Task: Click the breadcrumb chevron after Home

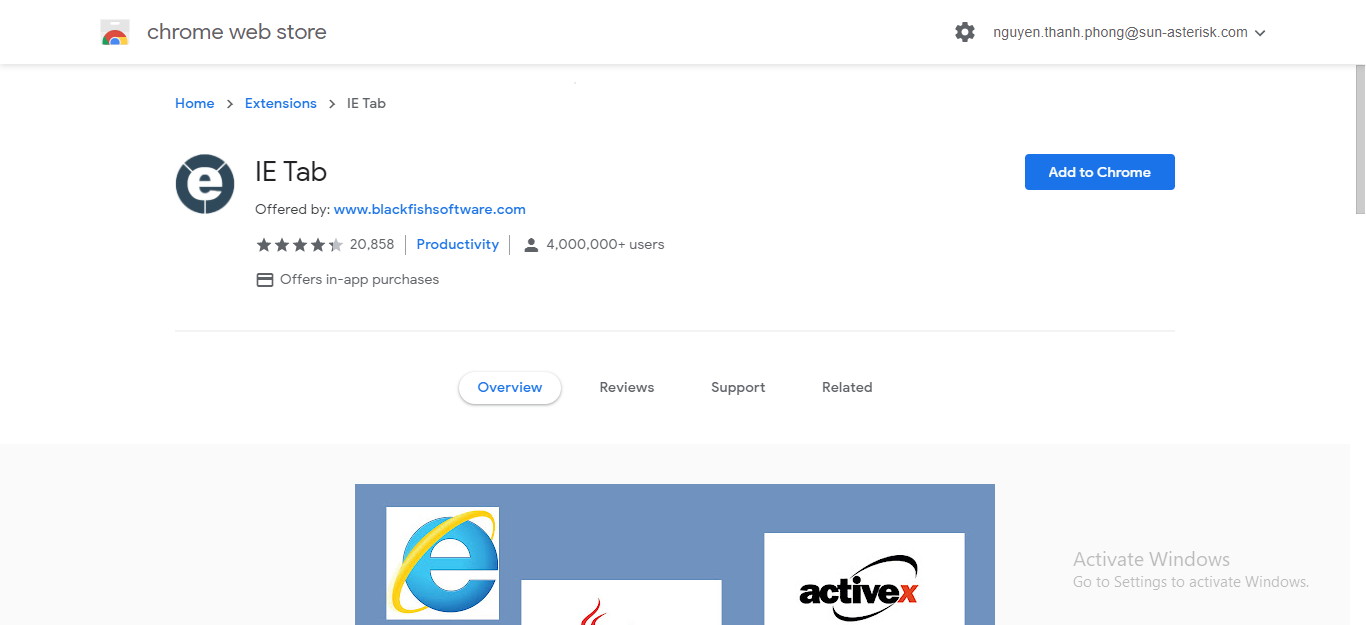Action: point(230,104)
